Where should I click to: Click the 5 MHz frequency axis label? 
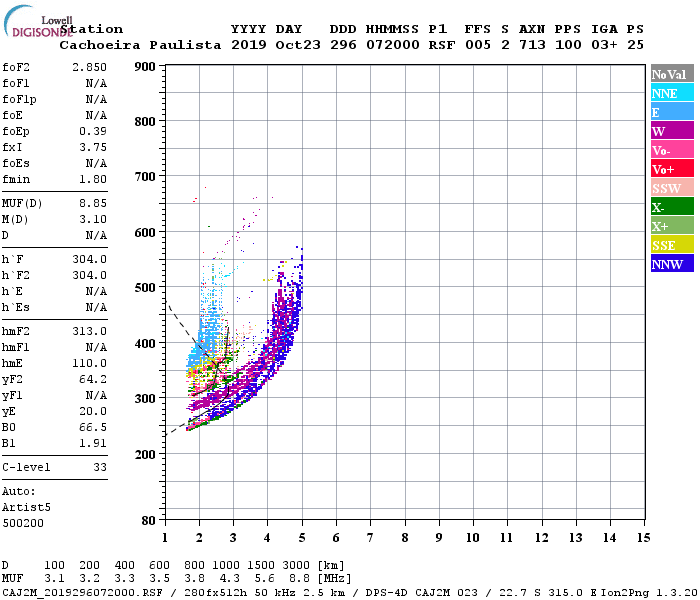(302, 538)
